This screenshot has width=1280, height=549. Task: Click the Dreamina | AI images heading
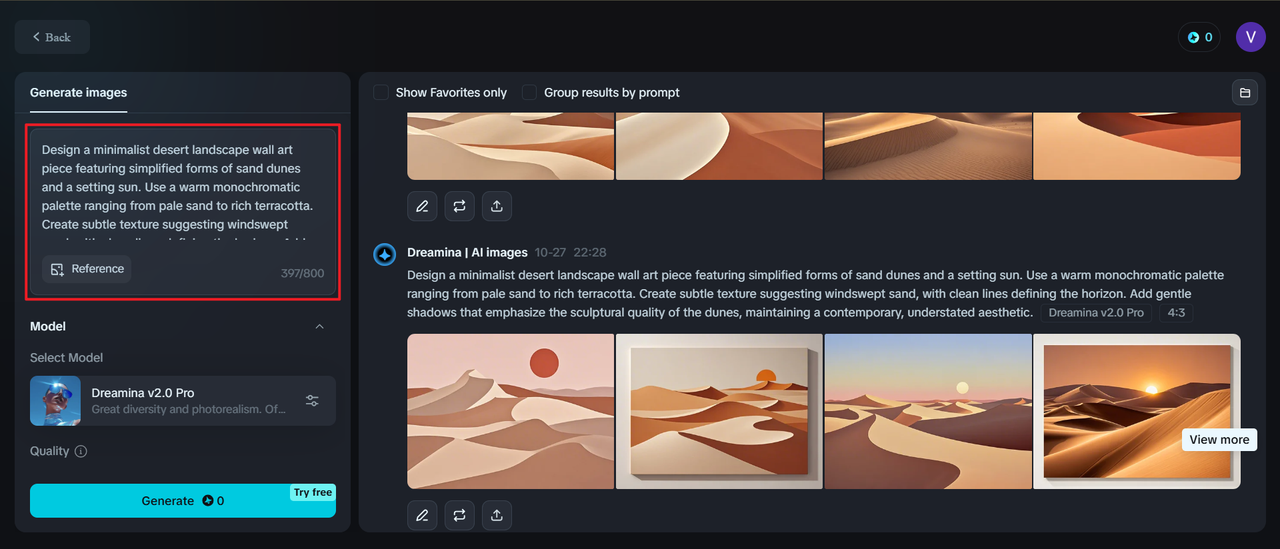pyautogui.click(x=467, y=252)
